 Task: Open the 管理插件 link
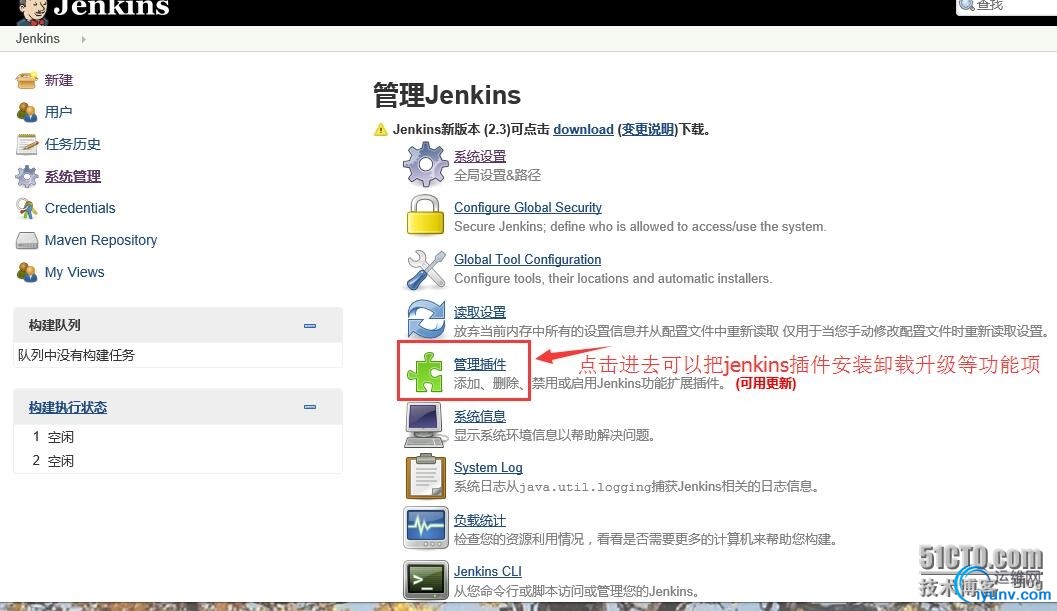coord(480,365)
